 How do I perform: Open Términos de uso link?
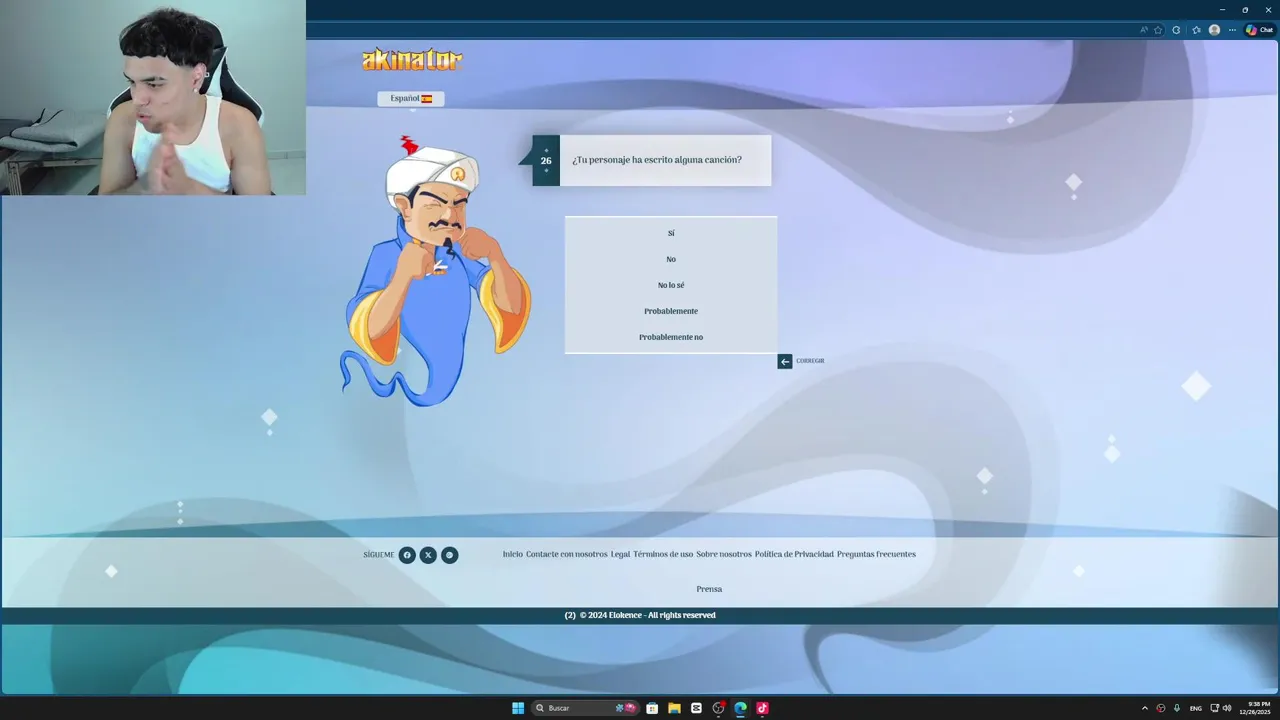663,554
